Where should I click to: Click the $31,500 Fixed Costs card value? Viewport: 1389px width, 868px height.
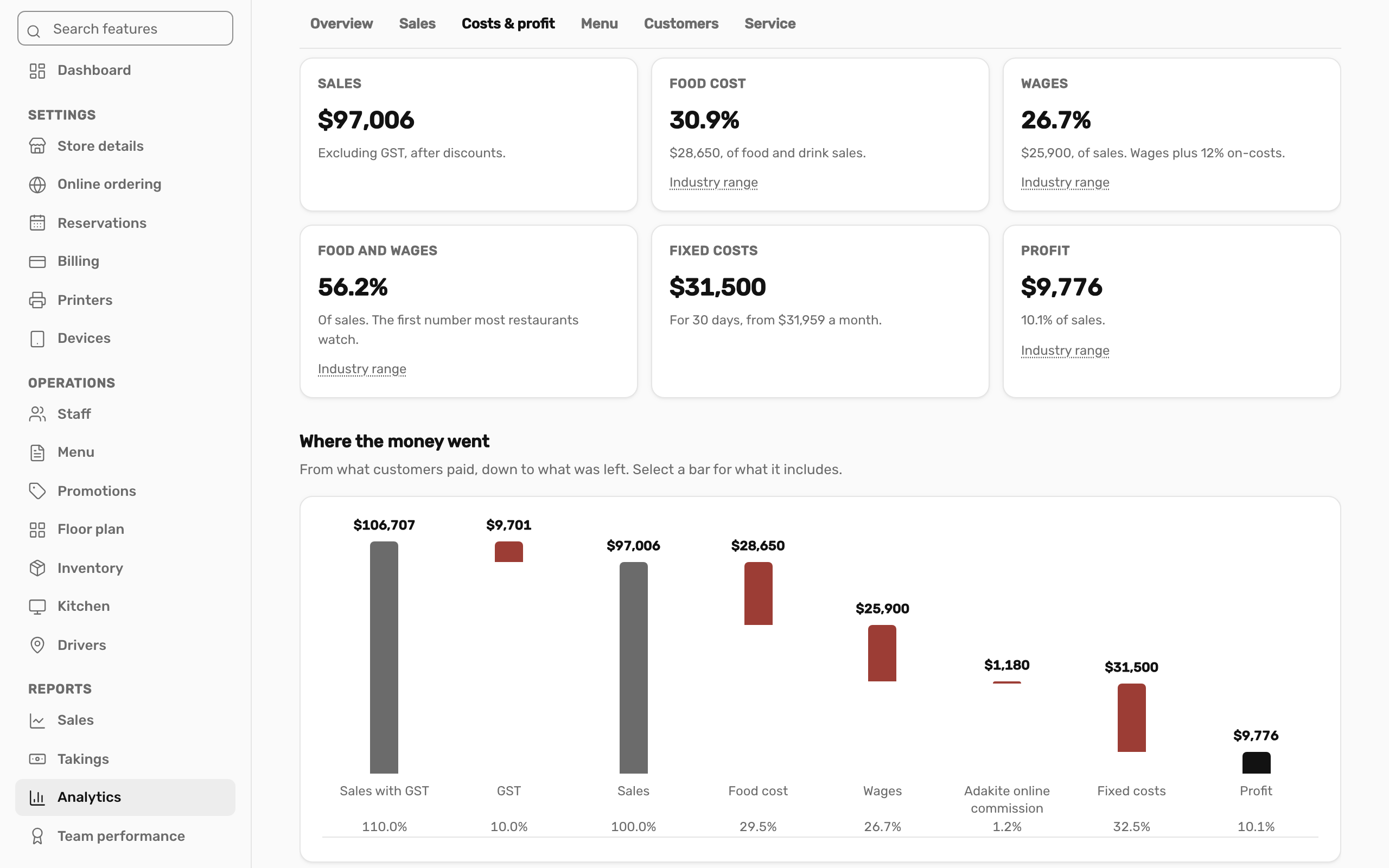[x=717, y=287]
